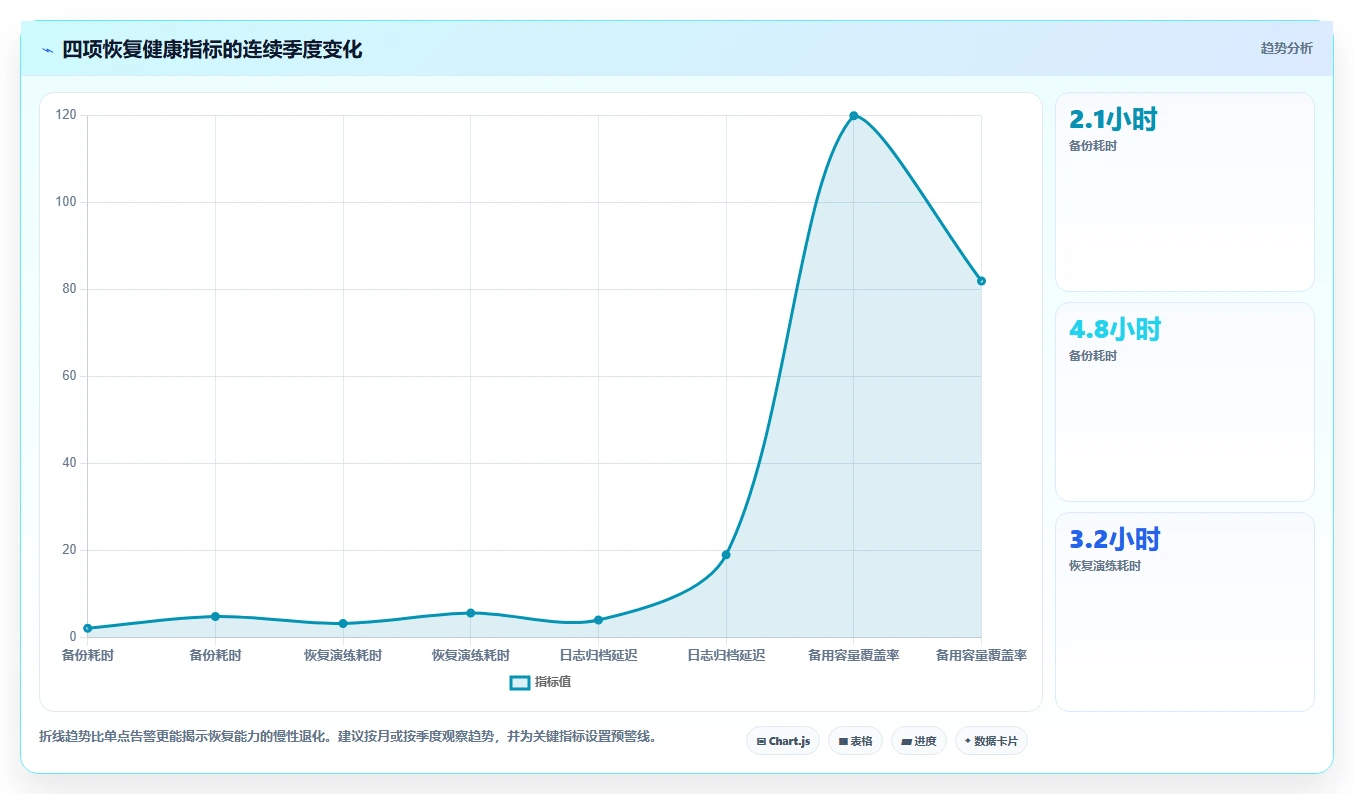Click the data point near value 19

pos(726,555)
